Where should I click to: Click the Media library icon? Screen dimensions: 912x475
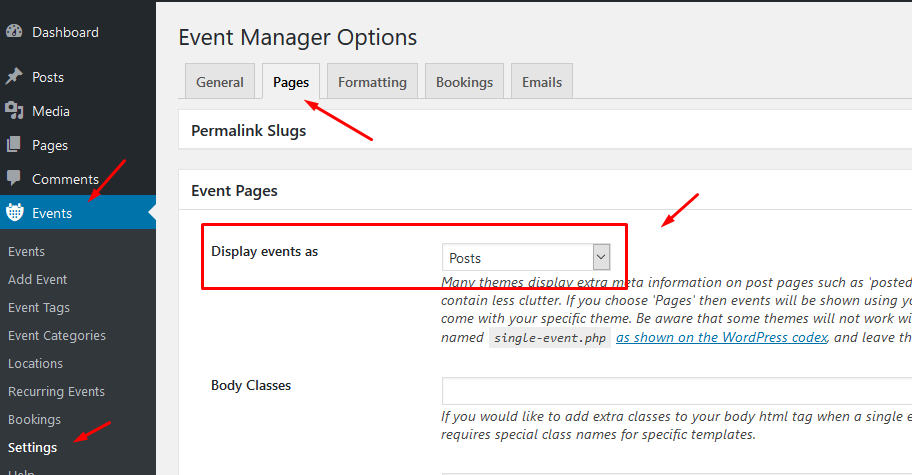click(x=14, y=111)
